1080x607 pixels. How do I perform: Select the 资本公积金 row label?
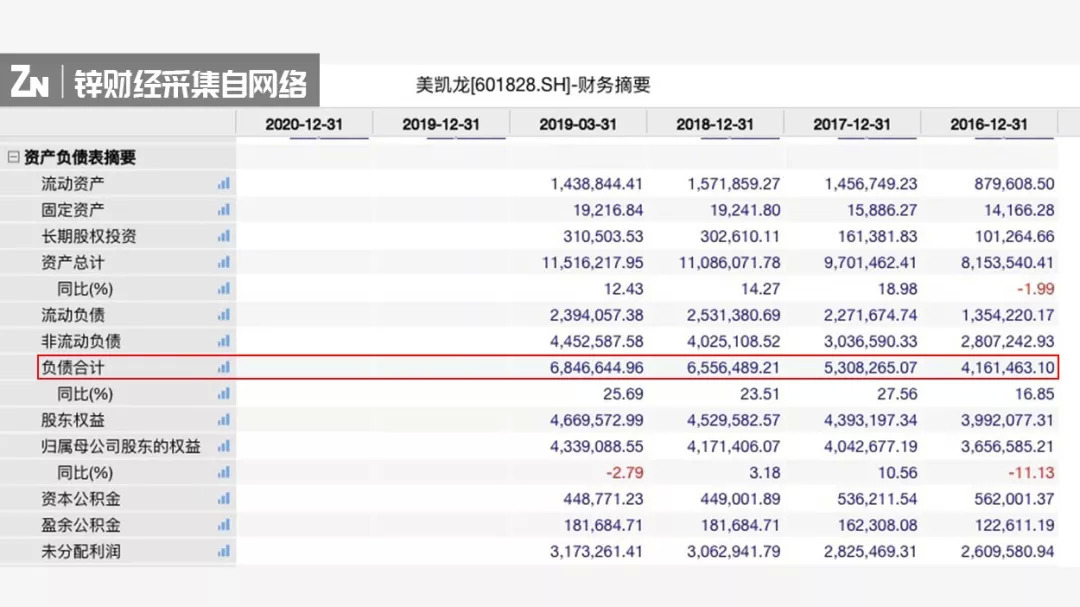[x=81, y=498]
